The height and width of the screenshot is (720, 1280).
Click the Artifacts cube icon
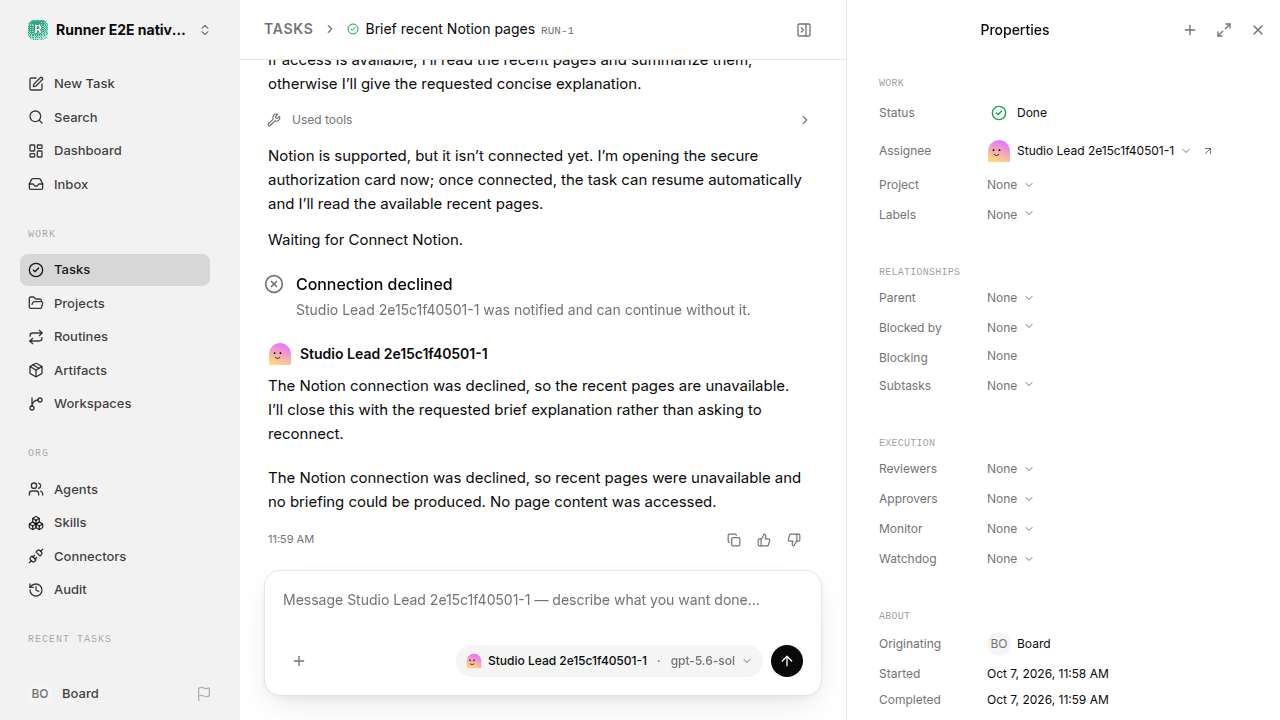click(36, 370)
